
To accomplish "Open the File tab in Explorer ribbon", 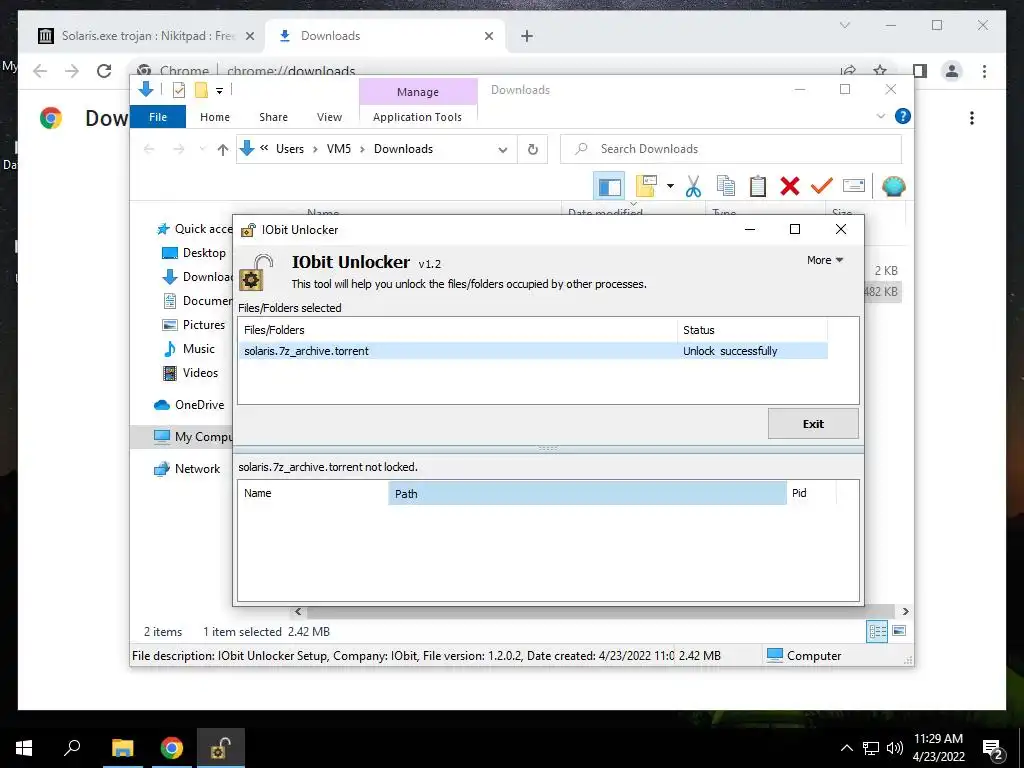I will (x=158, y=117).
